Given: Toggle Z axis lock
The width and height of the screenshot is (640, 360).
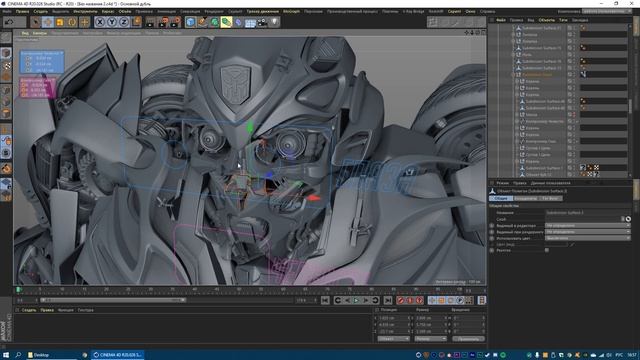Looking at the screenshot, I should click(x=124, y=22).
